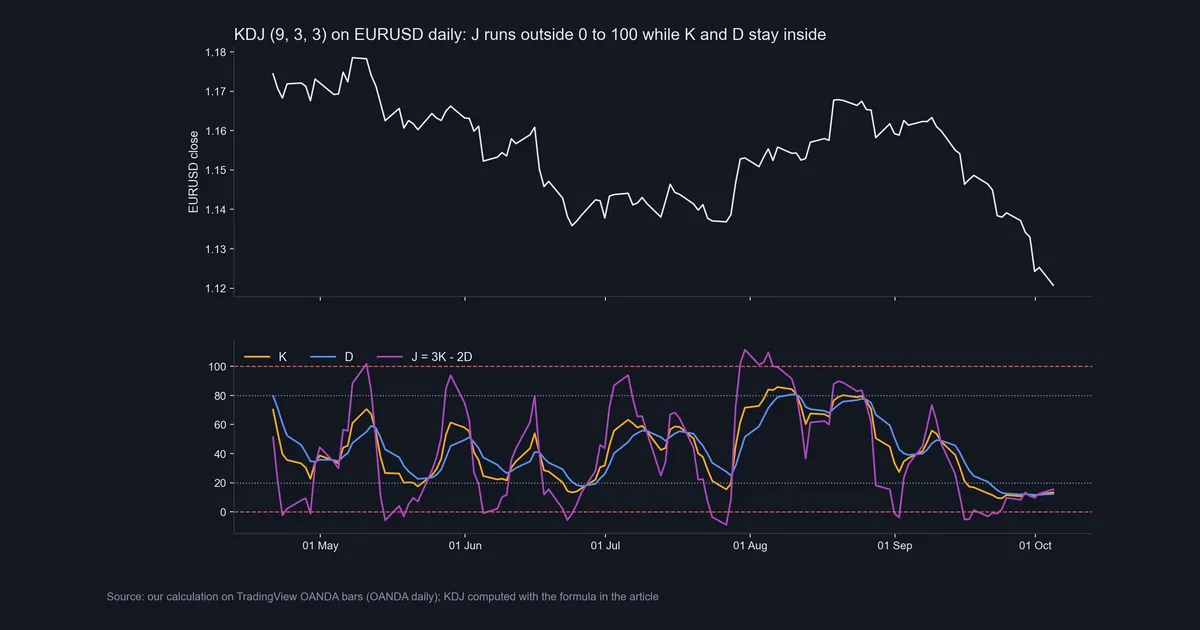Screen dimensions: 1200x630
Task: Click the 'J = 3K - 2D' legend label
Action: tap(441, 356)
